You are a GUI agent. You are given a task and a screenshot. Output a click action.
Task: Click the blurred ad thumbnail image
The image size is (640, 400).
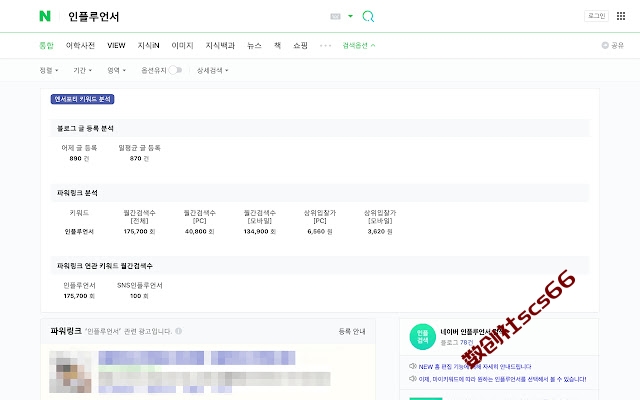70,371
